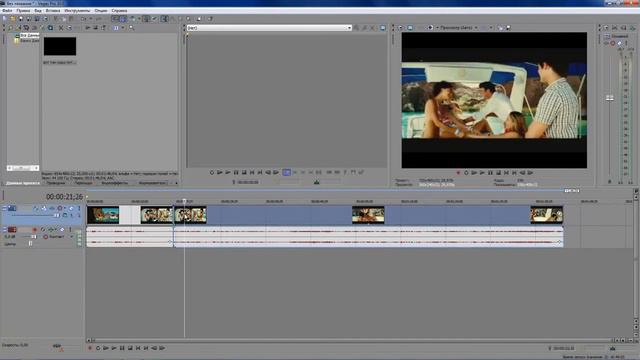The image size is (640, 360).
Task: Open the Файл menu
Action: click(x=7, y=11)
